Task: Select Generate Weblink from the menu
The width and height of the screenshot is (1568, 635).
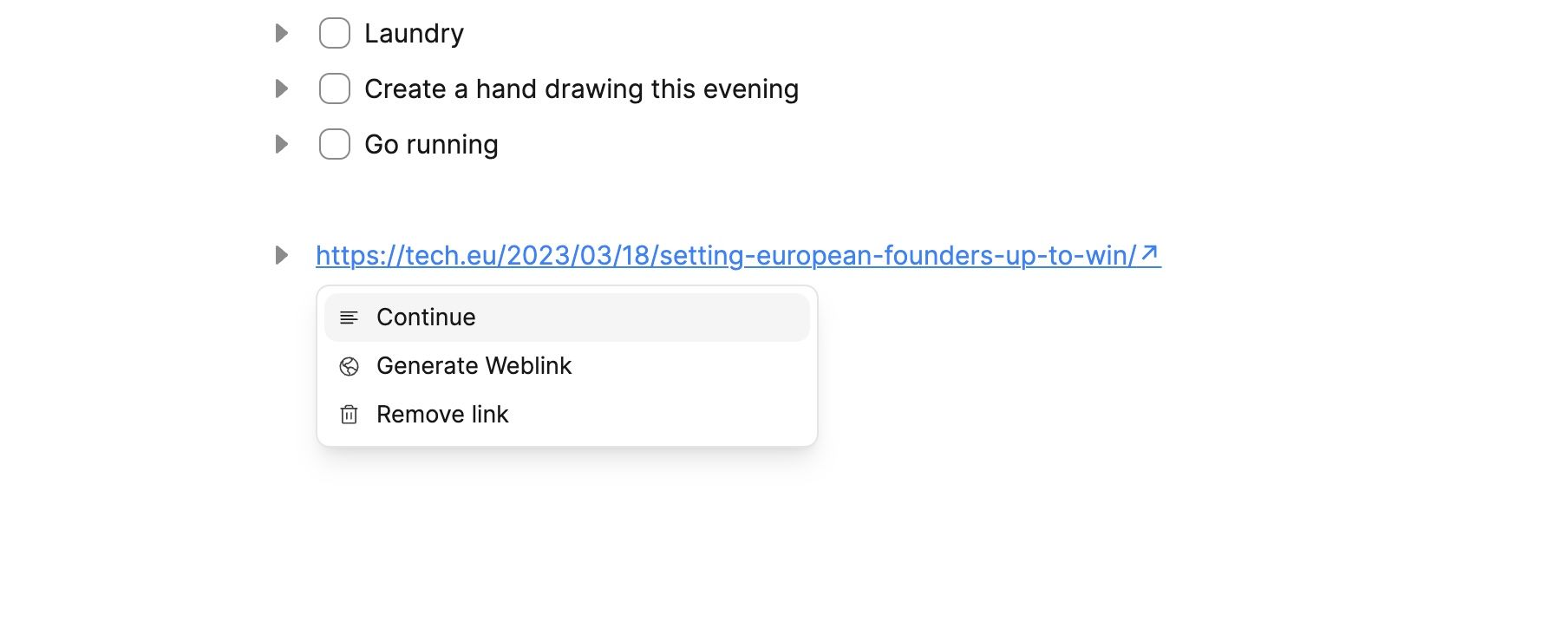Action: click(x=474, y=366)
